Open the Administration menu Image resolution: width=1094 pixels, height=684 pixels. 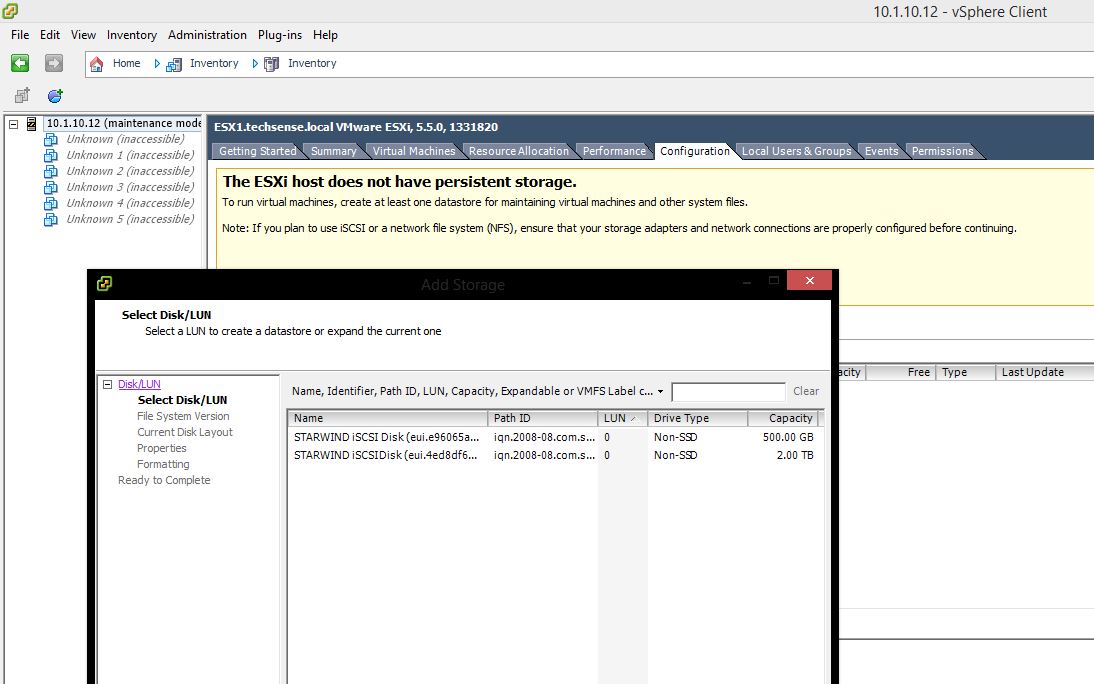coord(207,35)
